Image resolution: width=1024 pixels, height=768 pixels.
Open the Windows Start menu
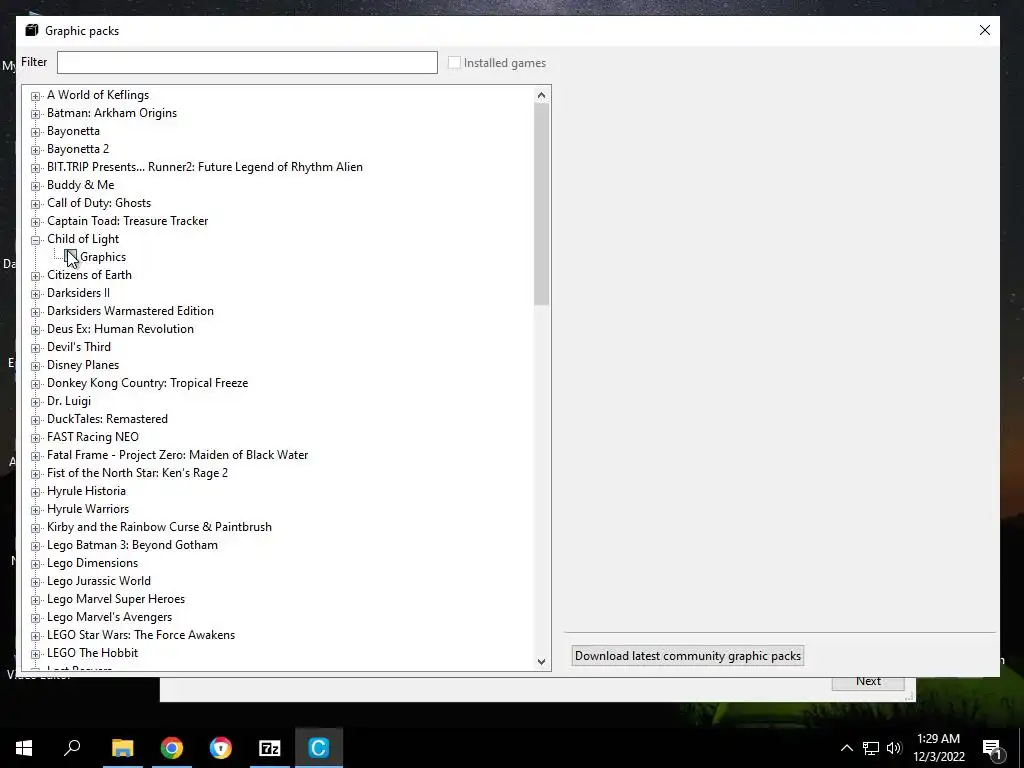(x=24, y=748)
